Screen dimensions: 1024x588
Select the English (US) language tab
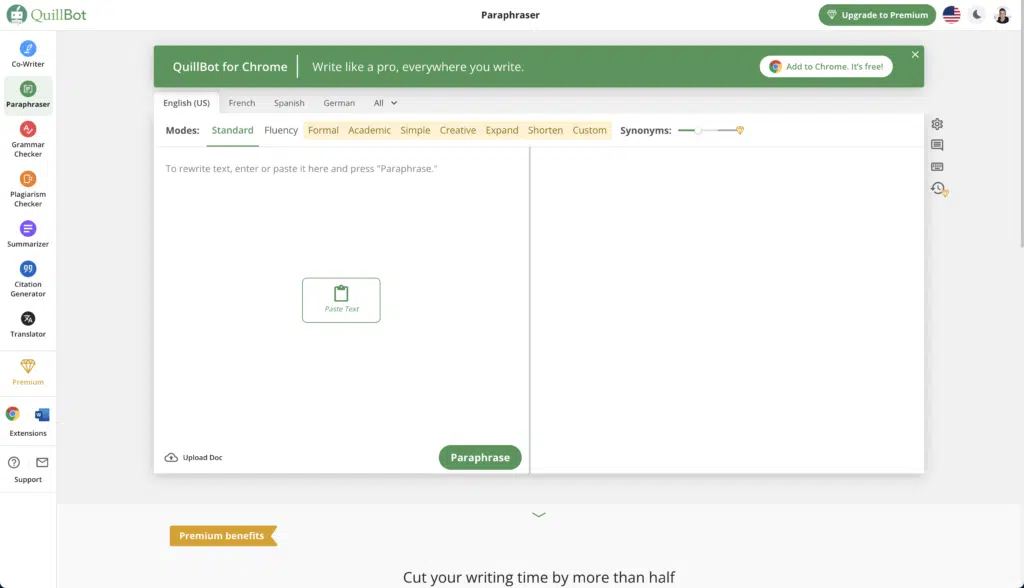(x=187, y=103)
